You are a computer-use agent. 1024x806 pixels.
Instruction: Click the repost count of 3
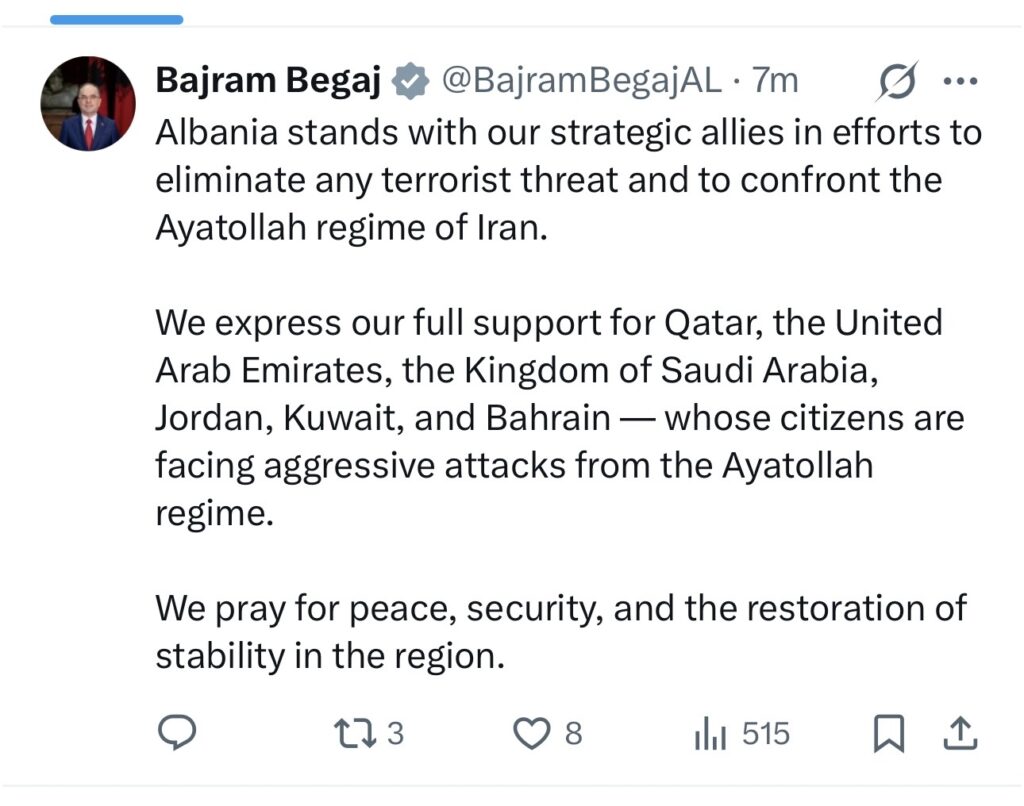(x=395, y=734)
